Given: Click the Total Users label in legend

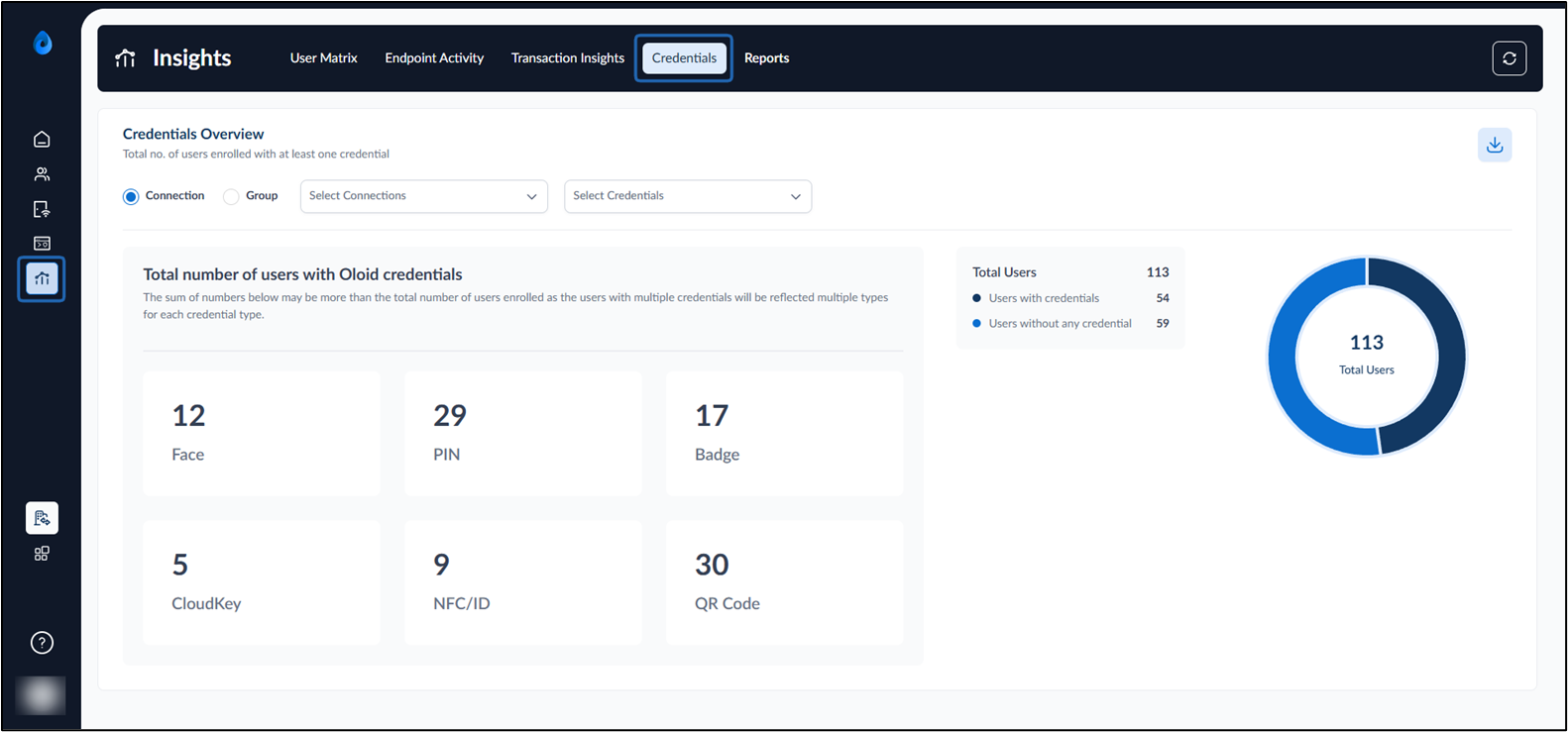Looking at the screenshot, I should pyautogui.click(x=1004, y=272).
